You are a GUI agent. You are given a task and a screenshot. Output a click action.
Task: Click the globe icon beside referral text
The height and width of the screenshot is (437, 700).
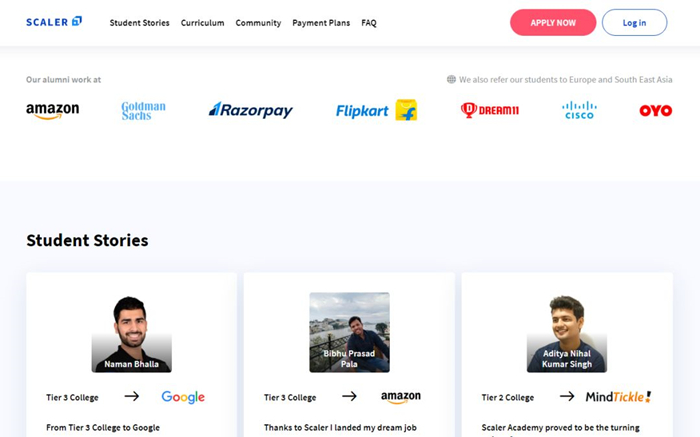[x=451, y=79]
